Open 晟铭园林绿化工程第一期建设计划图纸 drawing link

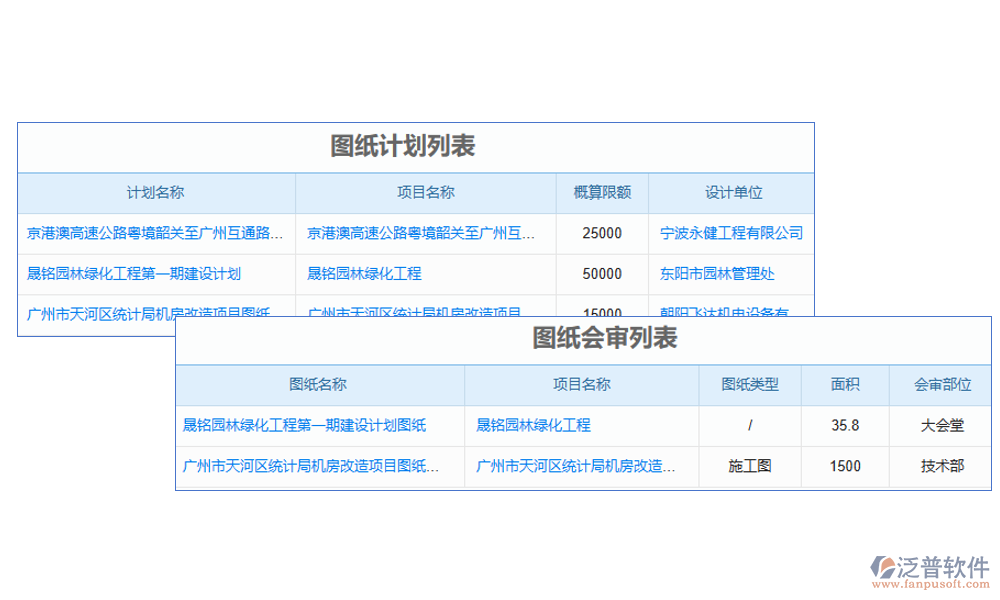click(x=301, y=425)
